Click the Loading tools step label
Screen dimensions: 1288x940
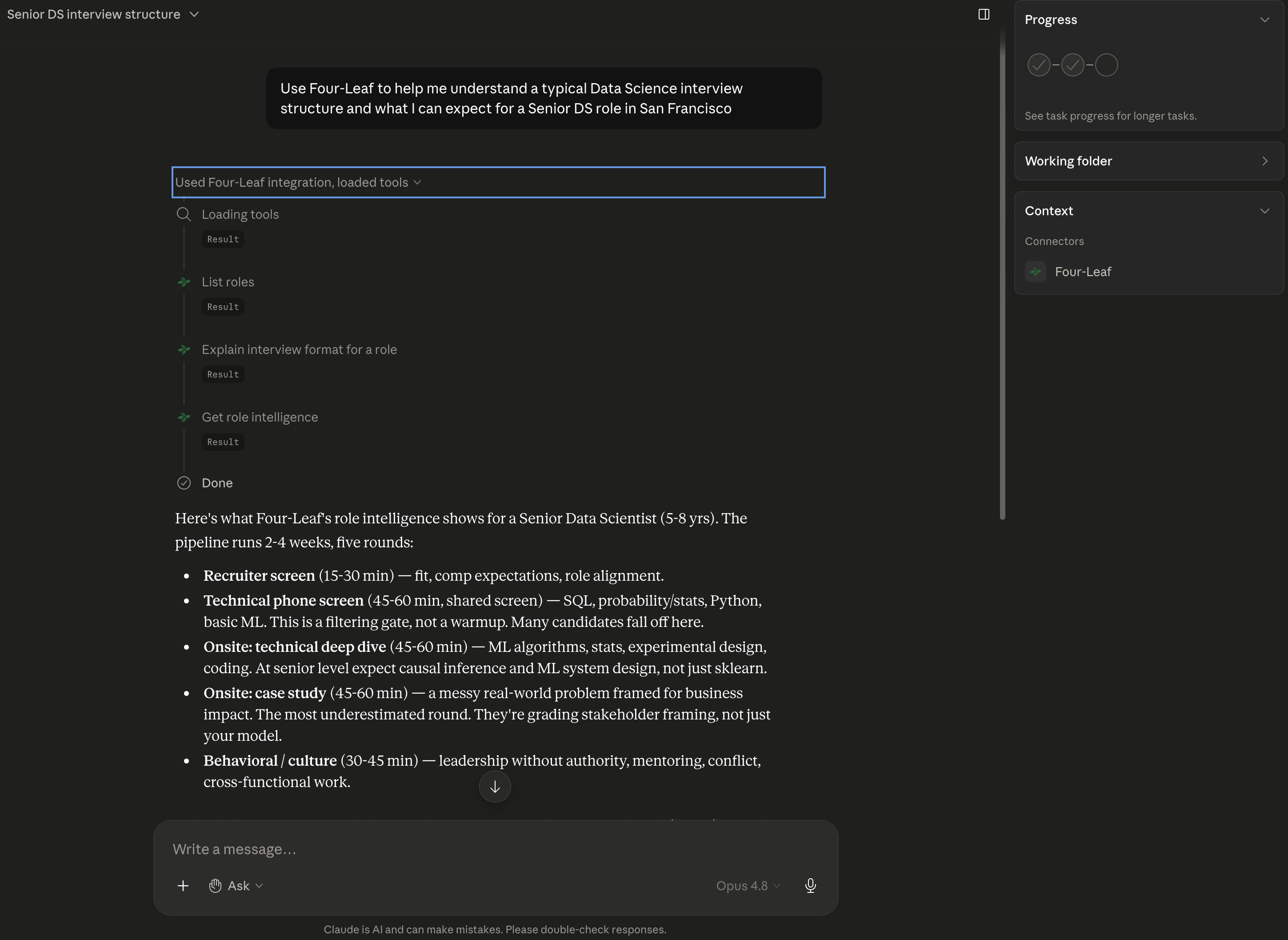click(x=240, y=214)
